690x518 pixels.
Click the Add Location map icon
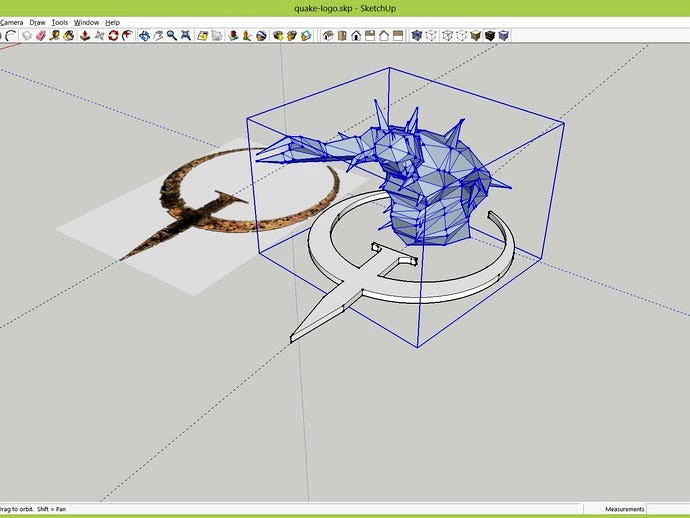[202, 36]
